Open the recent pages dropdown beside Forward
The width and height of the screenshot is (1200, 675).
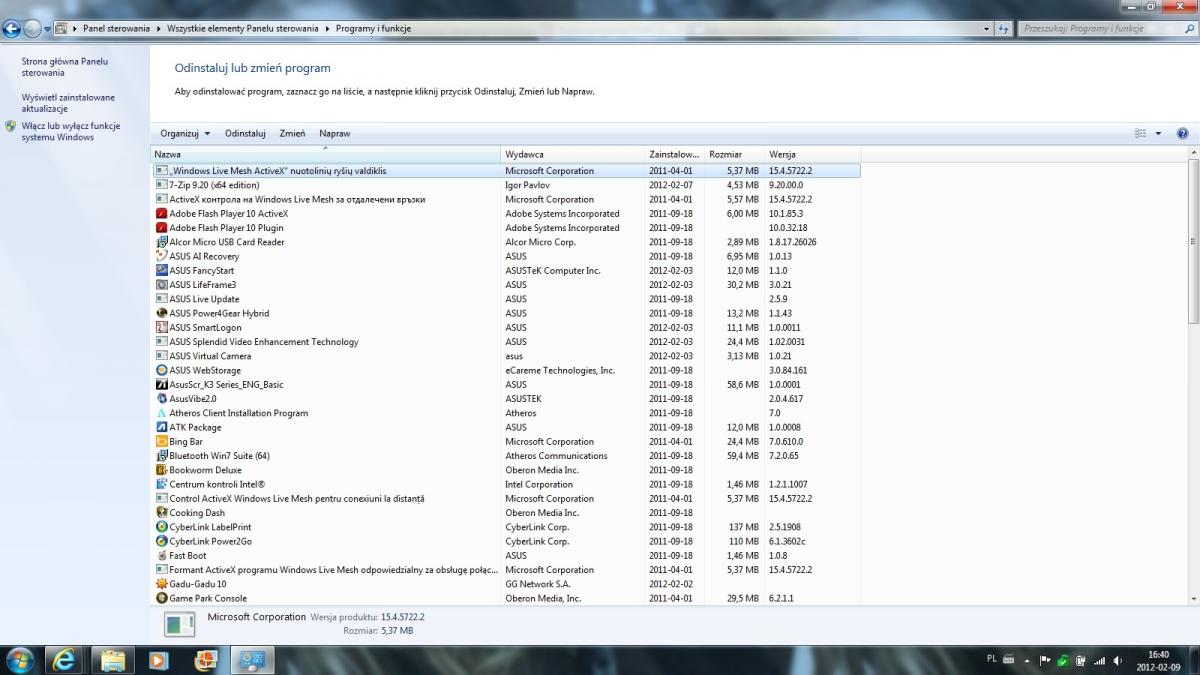coord(47,29)
